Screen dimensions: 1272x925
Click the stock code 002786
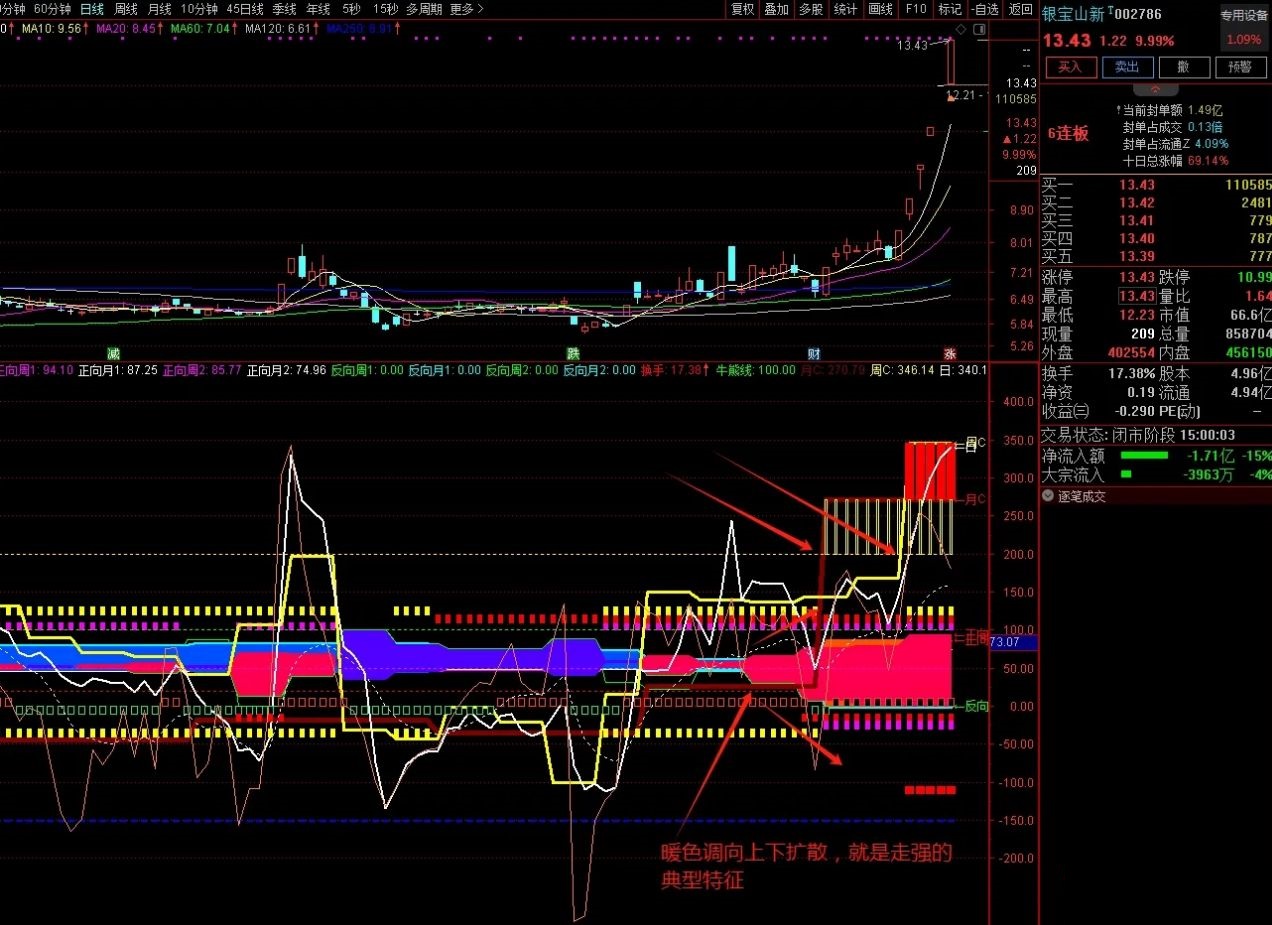pyautogui.click(x=1138, y=14)
